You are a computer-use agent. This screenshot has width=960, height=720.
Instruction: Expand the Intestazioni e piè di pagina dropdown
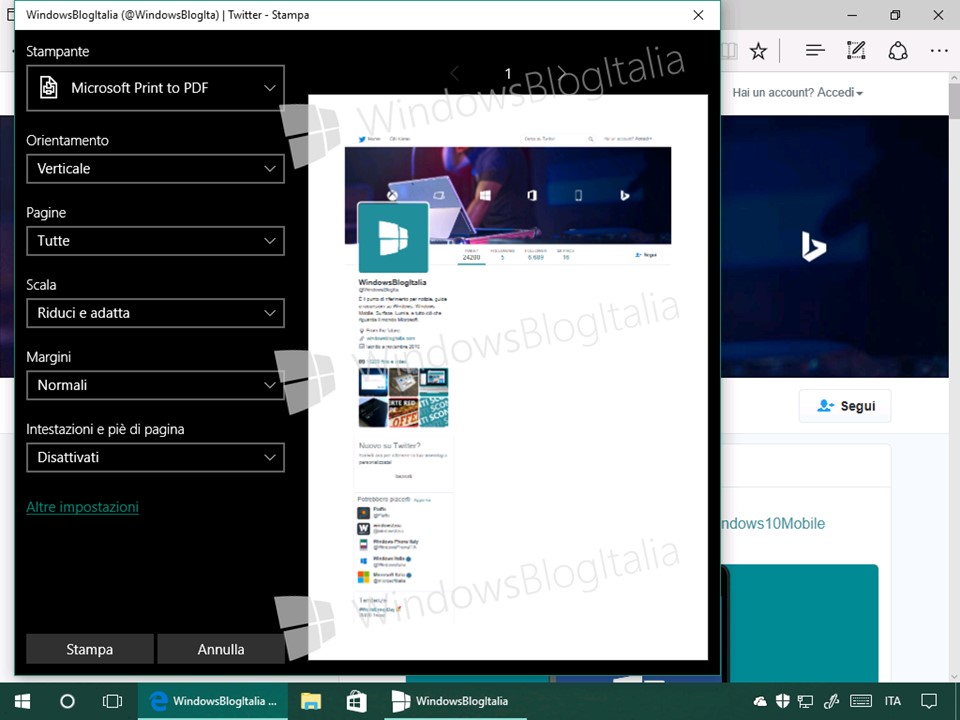[x=156, y=458]
